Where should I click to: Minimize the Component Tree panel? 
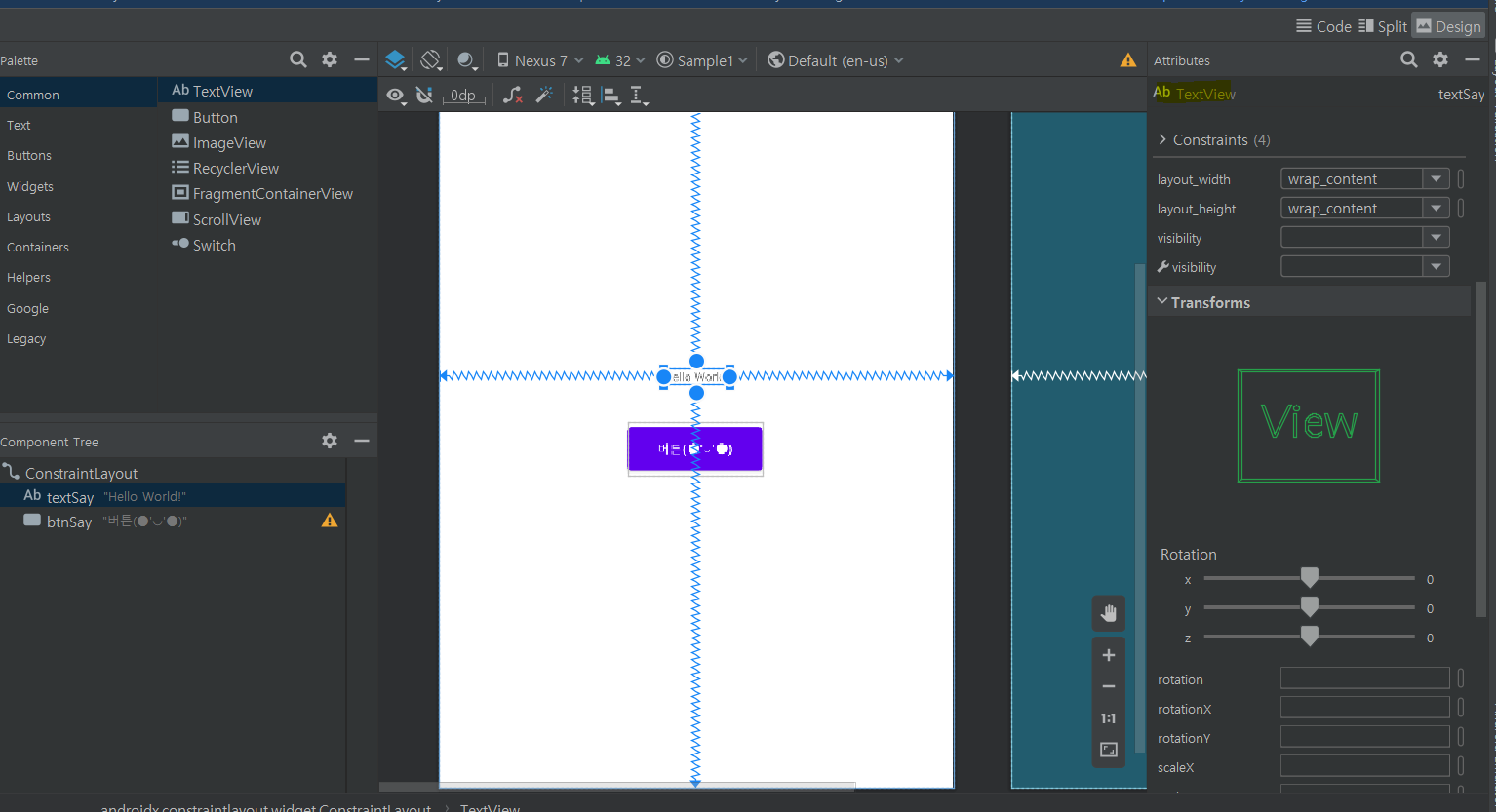coord(362,441)
